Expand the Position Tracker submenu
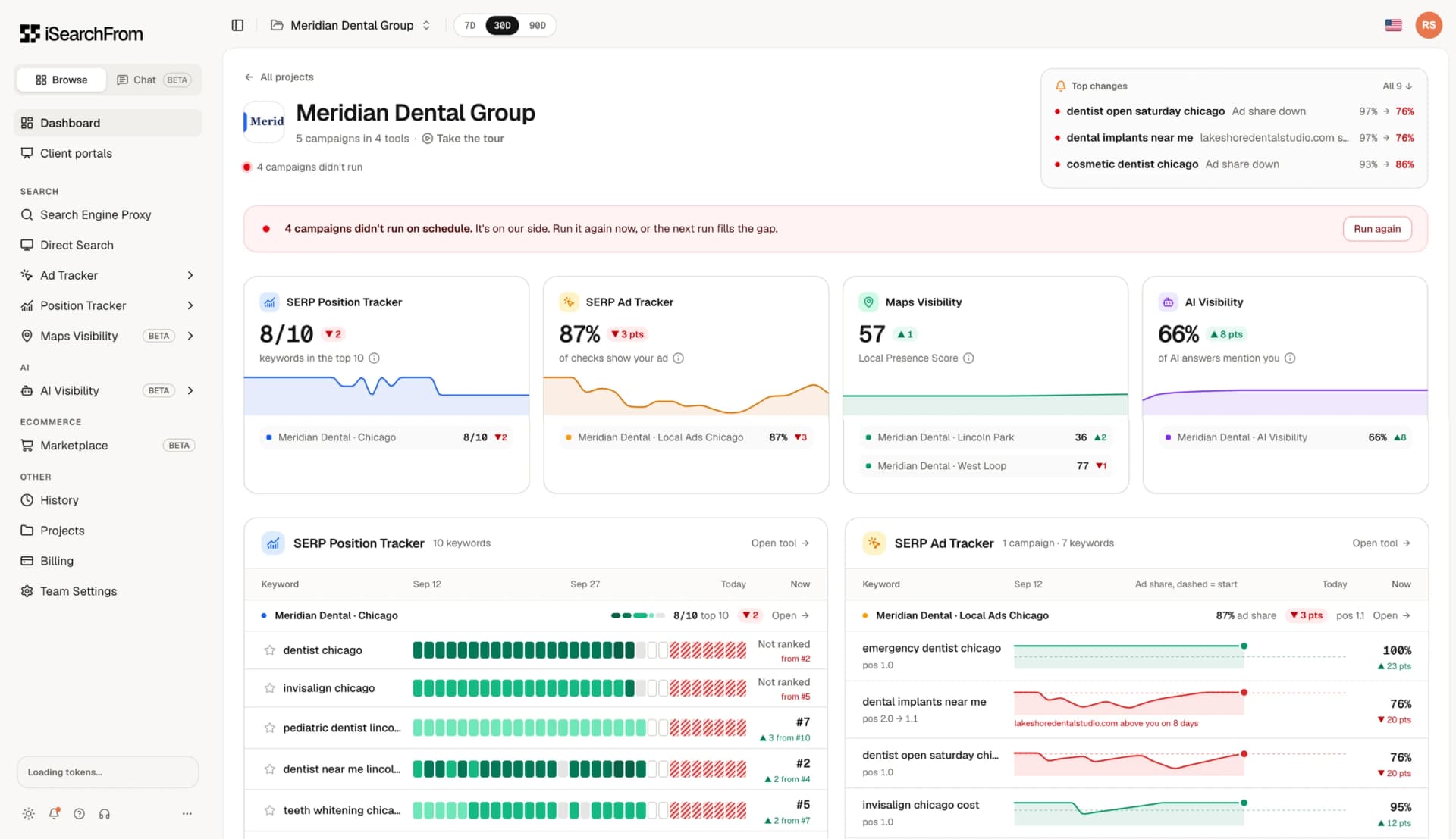 click(x=190, y=305)
